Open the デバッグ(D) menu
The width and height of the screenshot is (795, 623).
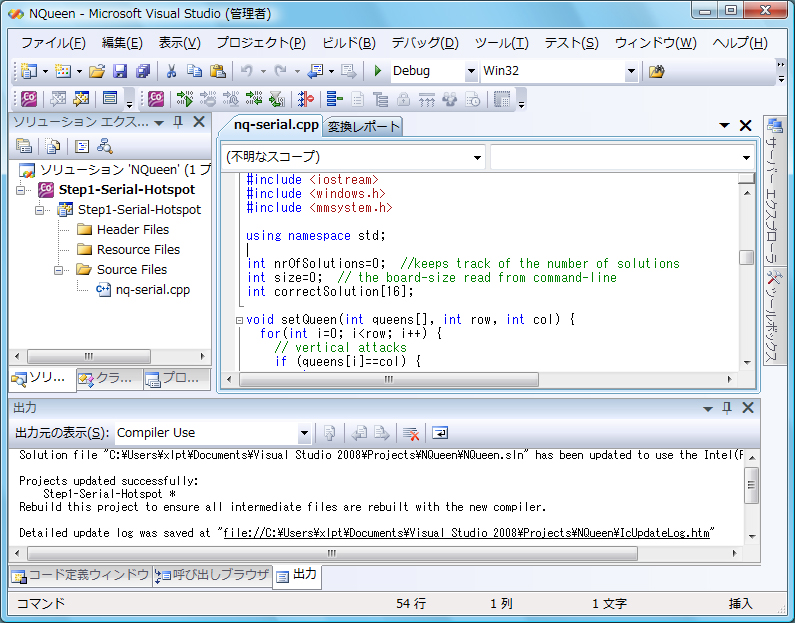pyautogui.click(x=425, y=43)
